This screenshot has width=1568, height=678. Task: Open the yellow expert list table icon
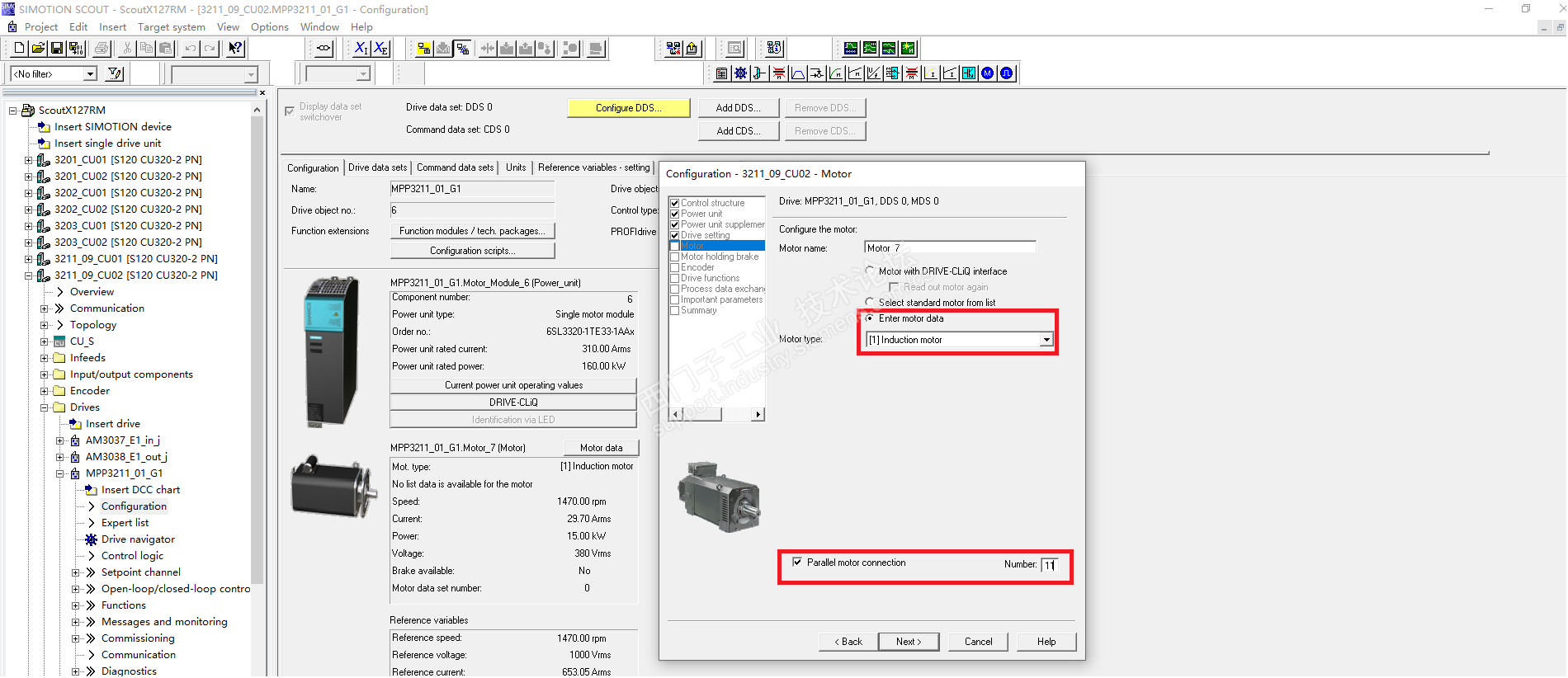[x=722, y=73]
